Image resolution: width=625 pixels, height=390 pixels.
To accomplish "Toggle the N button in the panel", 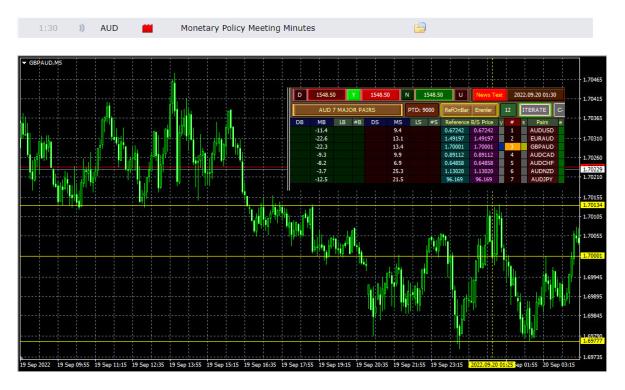I will point(407,95).
